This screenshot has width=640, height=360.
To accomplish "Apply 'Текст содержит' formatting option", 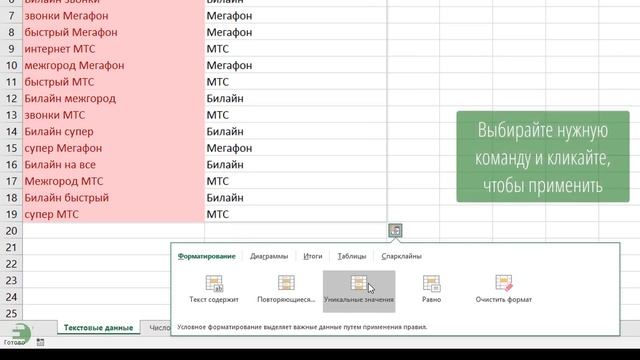I will [214, 289].
